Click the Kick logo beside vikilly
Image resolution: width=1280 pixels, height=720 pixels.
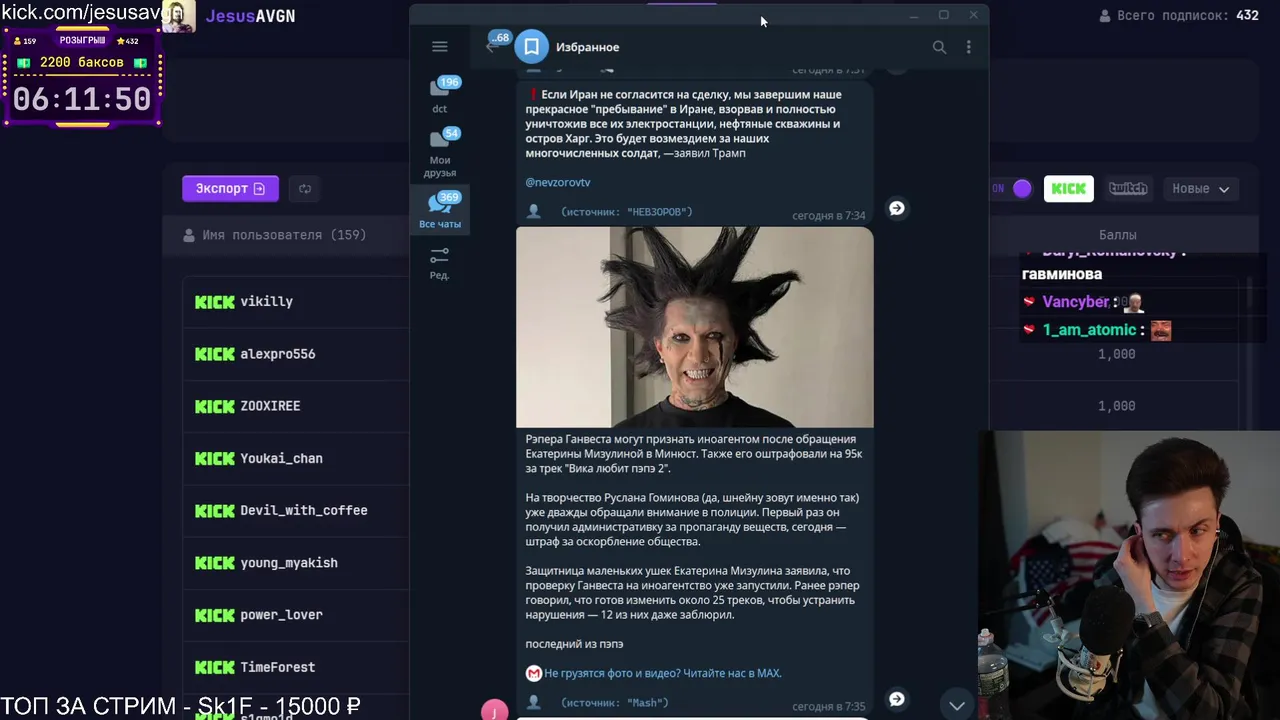215,301
